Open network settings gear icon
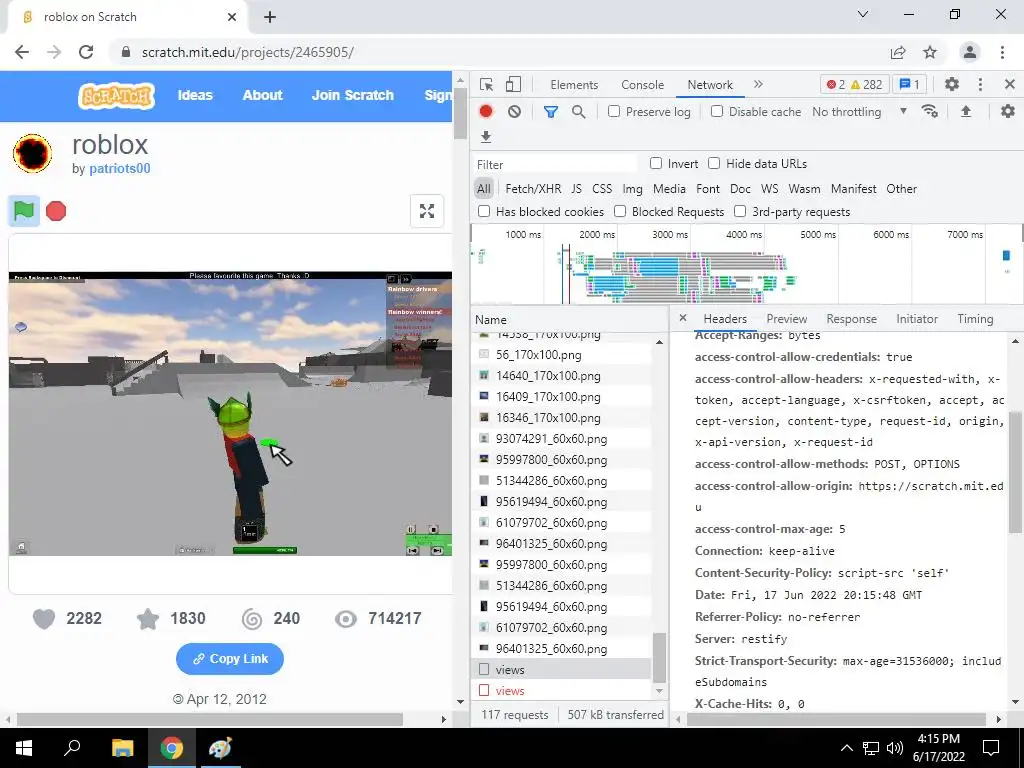Screen dimensions: 1024x768 pos(1008,112)
